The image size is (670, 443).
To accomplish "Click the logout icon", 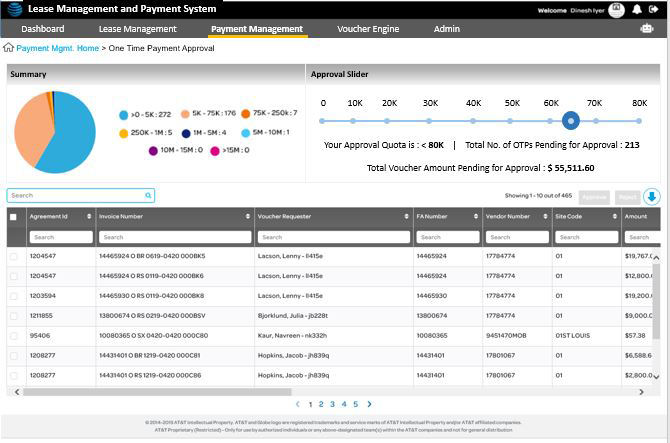I will click(x=653, y=9).
